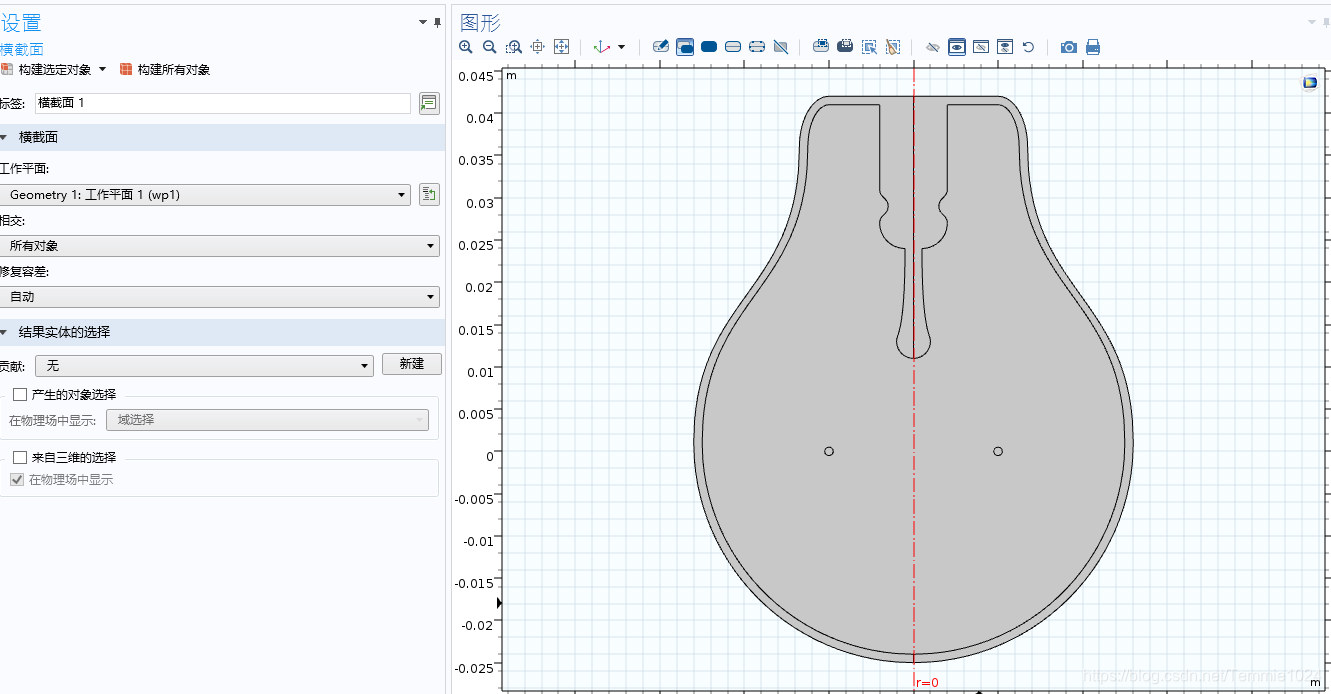Open the Settings panel menu arrow

coord(423,22)
